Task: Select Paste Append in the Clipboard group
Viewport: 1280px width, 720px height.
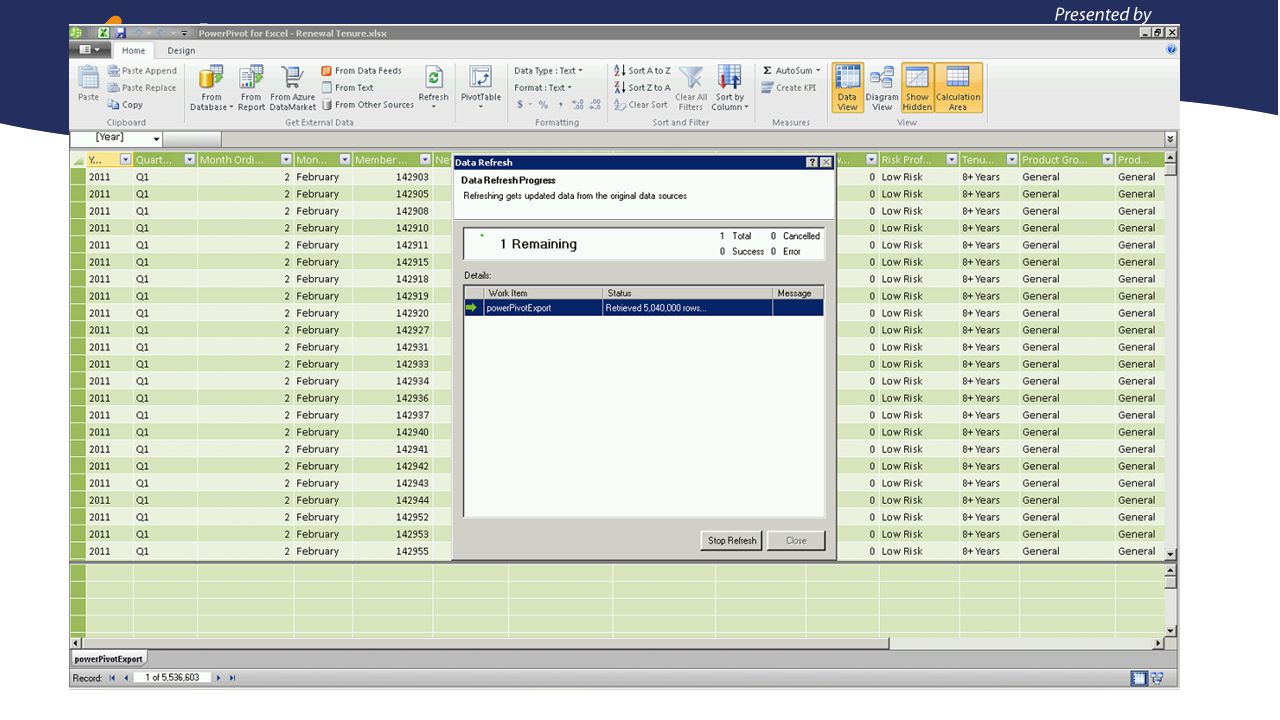Action: point(142,71)
